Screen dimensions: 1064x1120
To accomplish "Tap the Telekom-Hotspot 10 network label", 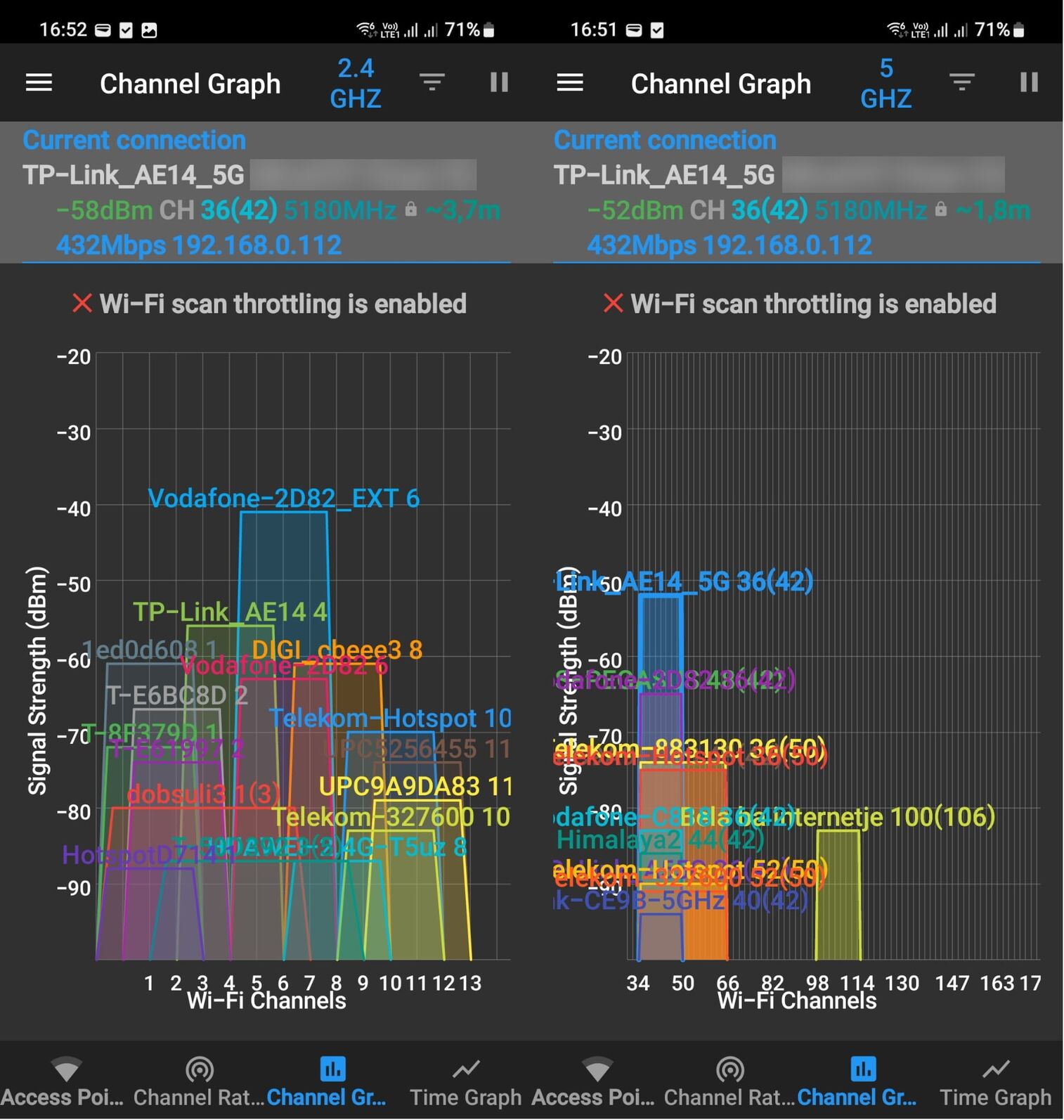I will [x=390, y=718].
